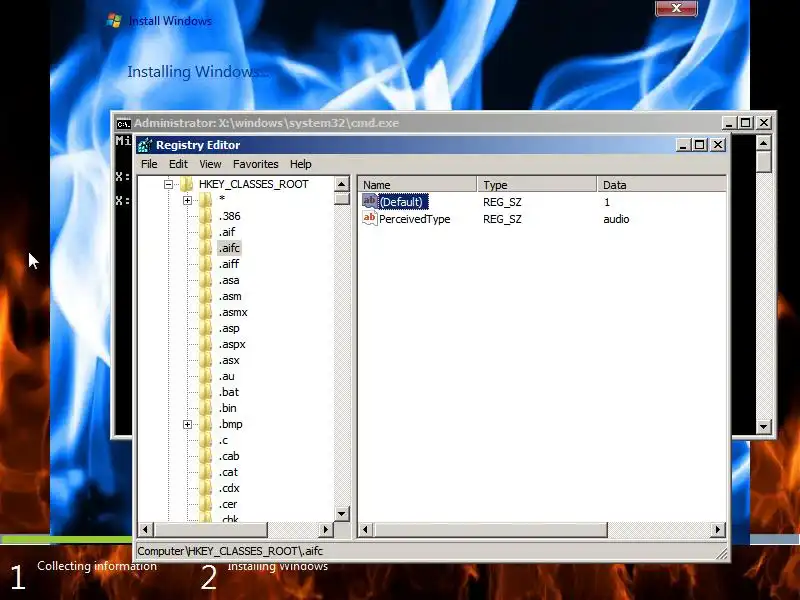Click the Name column header

(417, 185)
